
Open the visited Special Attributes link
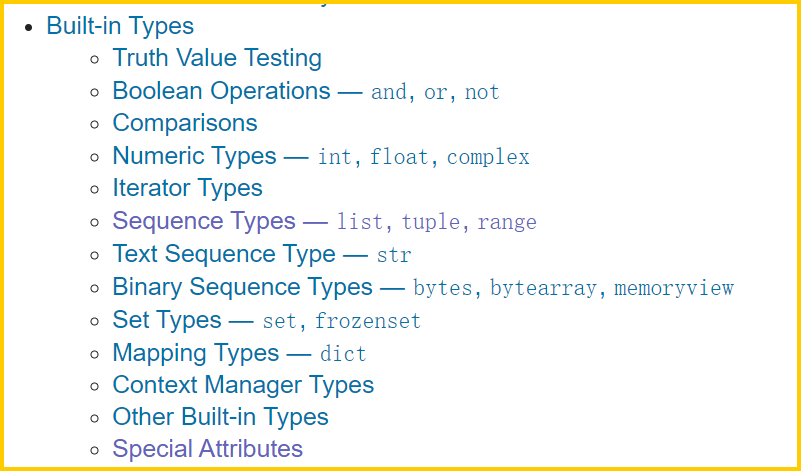point(207,449)
